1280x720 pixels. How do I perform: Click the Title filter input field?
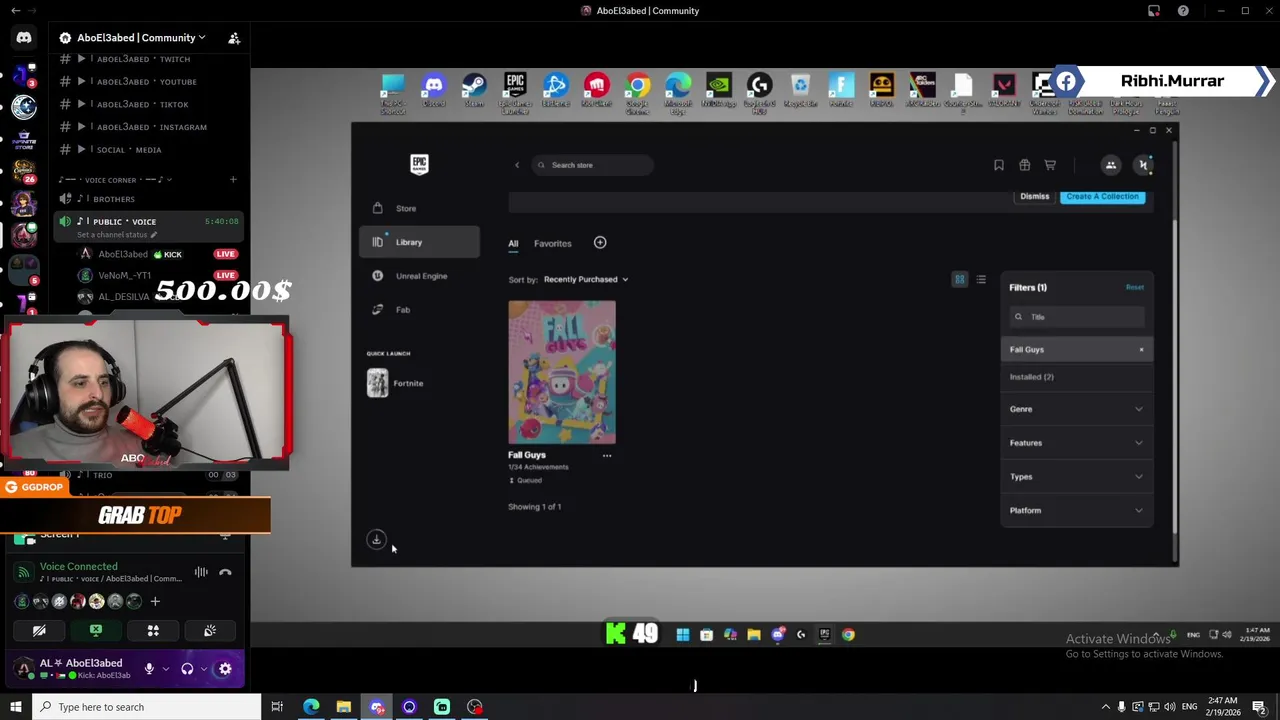point(1077,317)
